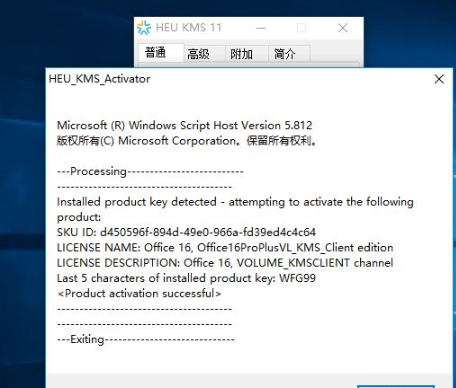
Task: Click the HEU KMS 11 window title text
Action: (x=189, y=28)
